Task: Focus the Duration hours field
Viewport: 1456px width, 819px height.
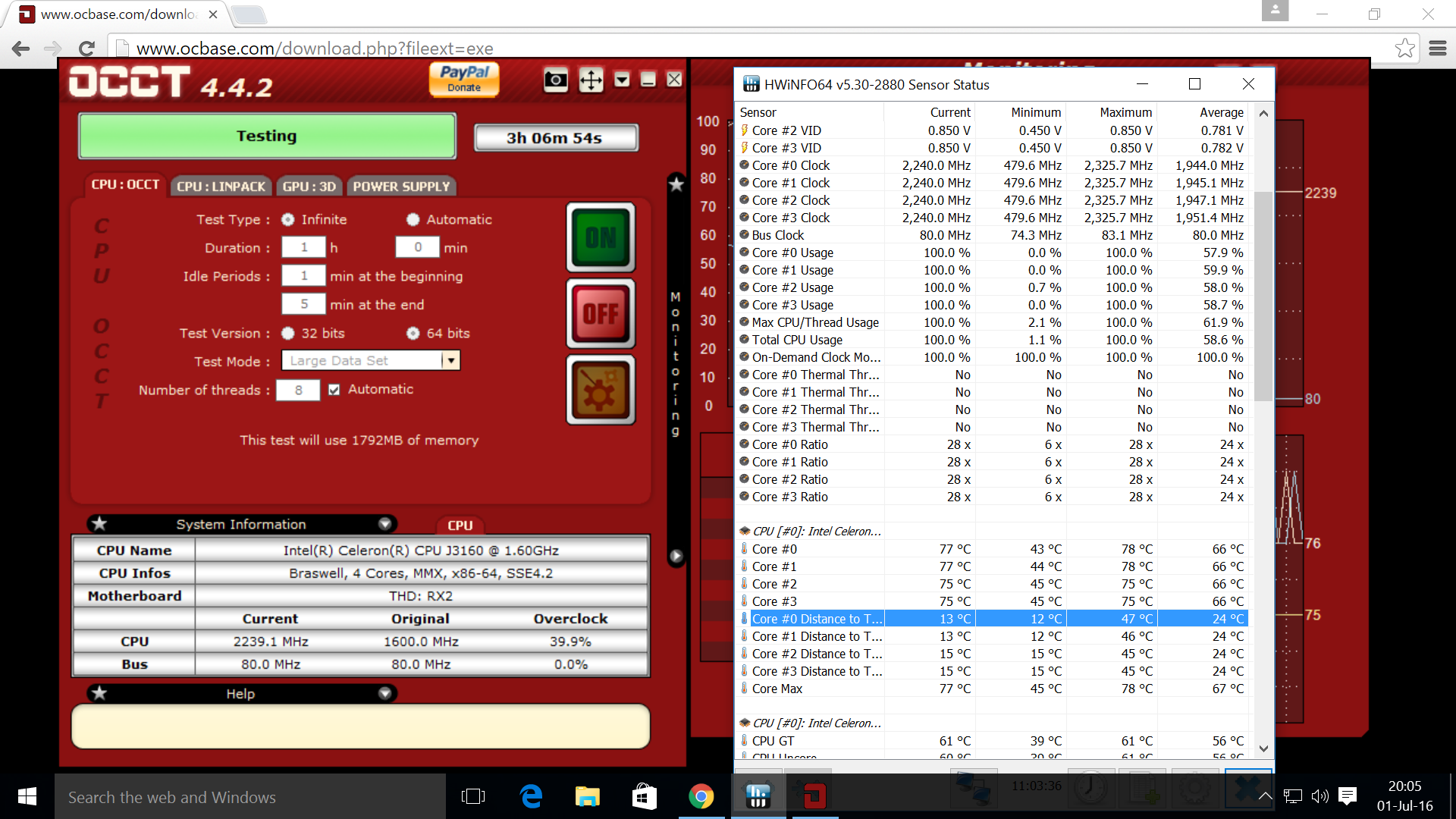Action: point(303,247)
